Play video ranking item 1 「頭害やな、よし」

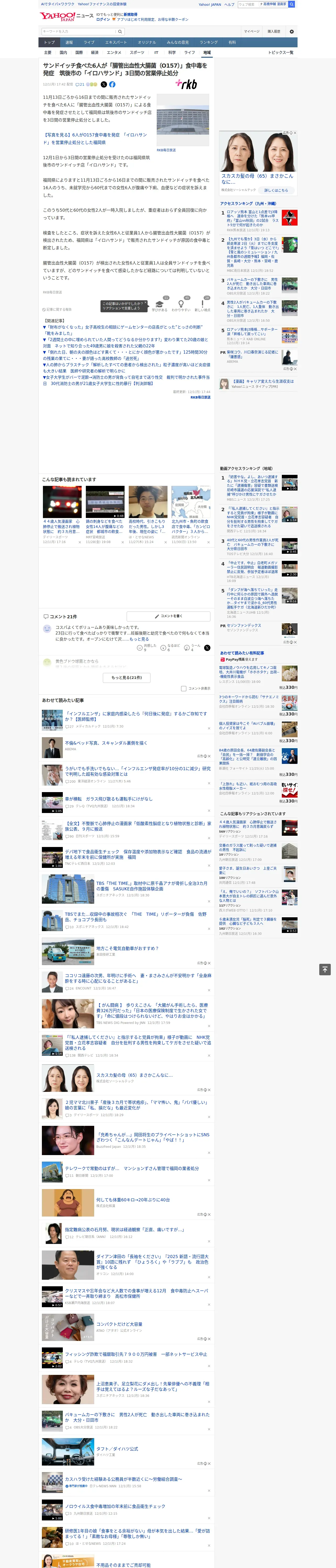pyautogui.click(x=290, y=482)
